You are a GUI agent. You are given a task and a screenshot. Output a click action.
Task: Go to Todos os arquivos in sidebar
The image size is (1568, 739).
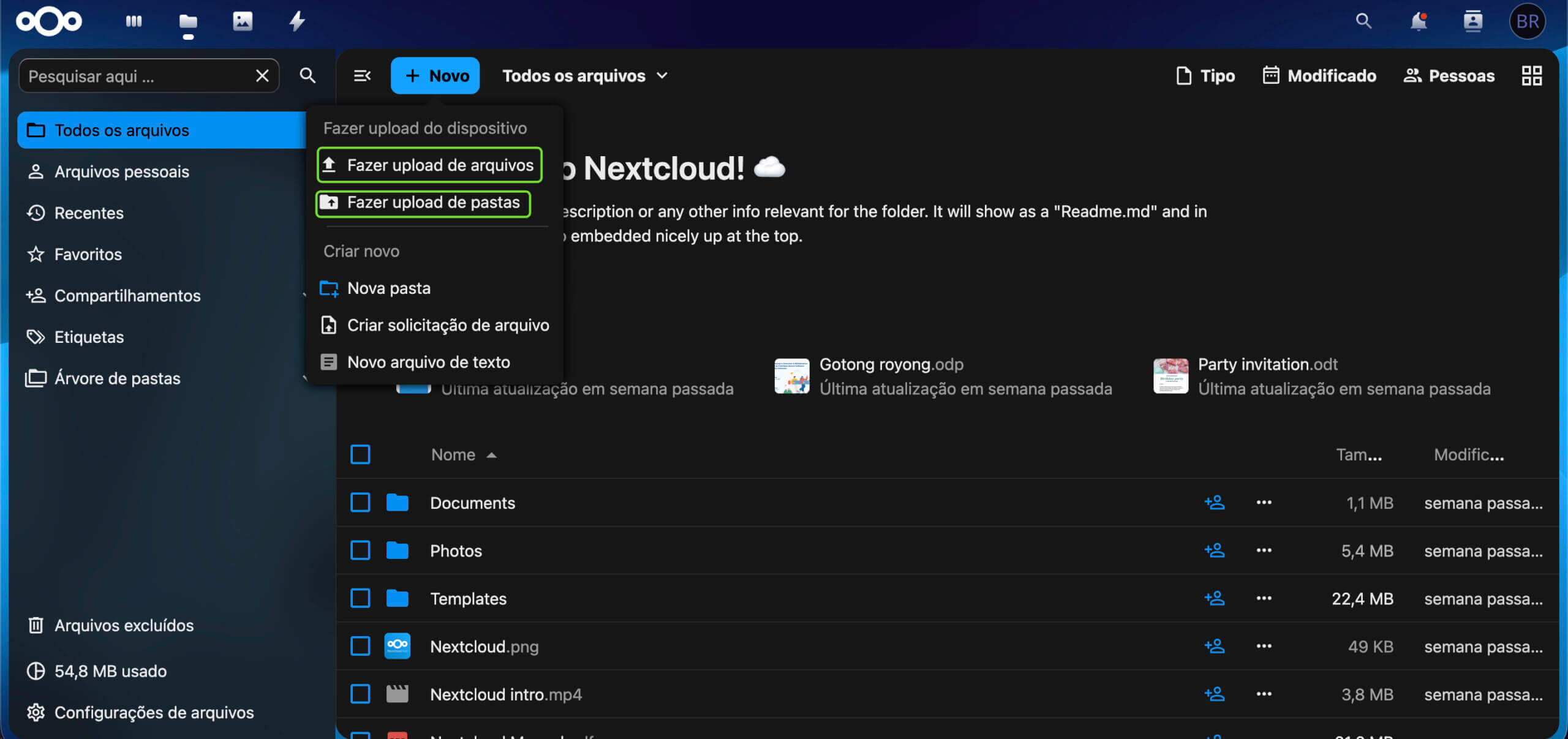162,130
